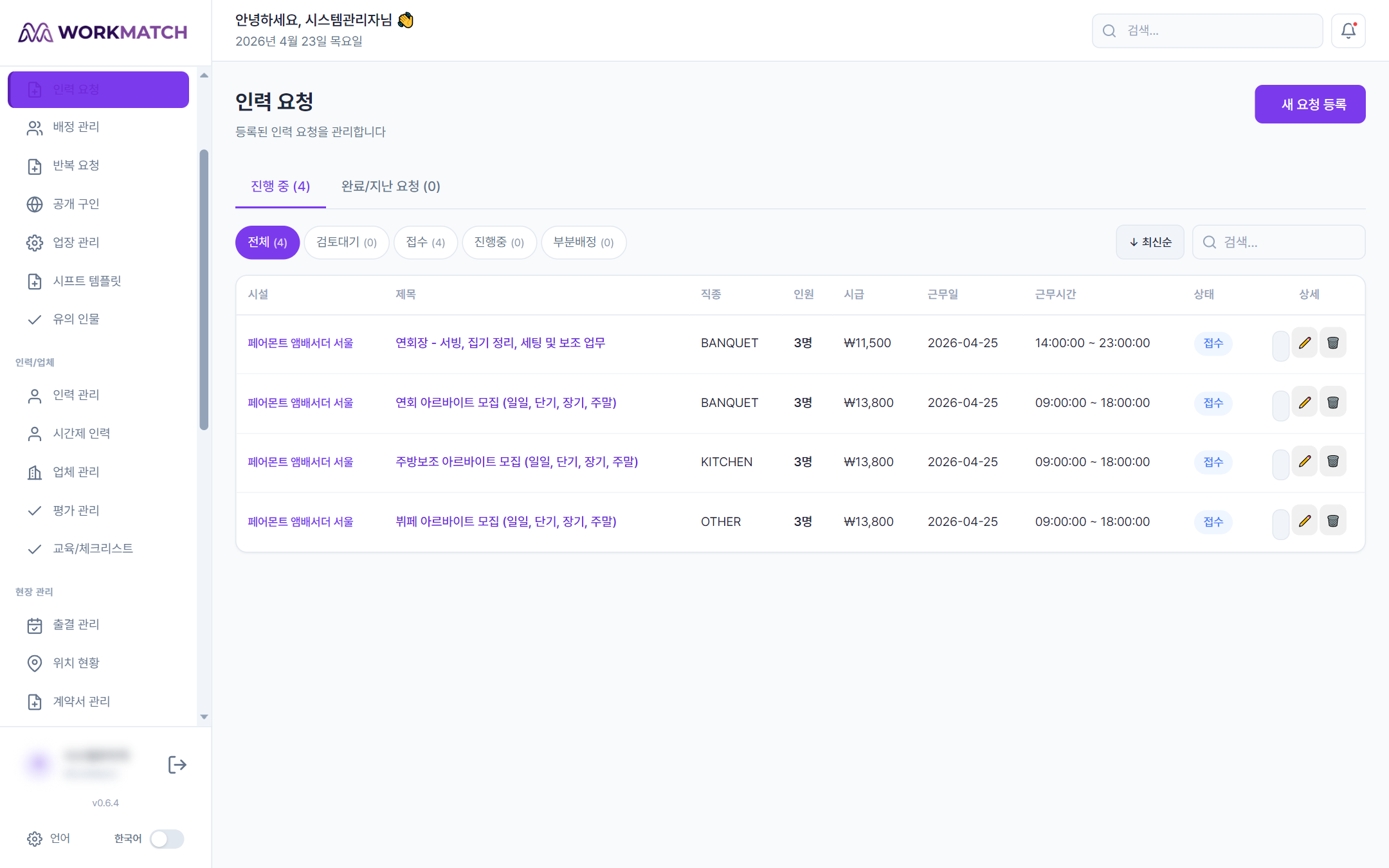Switch to the 진행 중 (4) tab
This screenshot has width=1389, height=868.
(x=280, y=186)
